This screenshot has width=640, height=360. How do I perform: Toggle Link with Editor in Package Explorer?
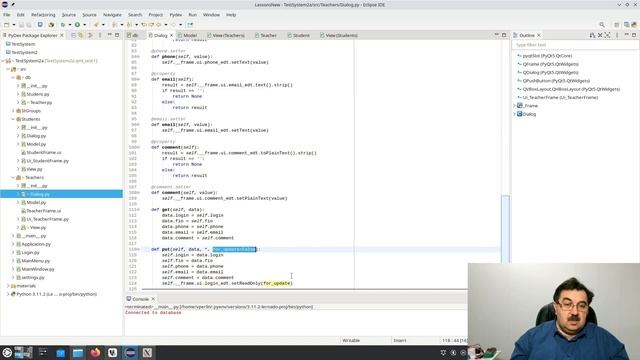point(81,36)
